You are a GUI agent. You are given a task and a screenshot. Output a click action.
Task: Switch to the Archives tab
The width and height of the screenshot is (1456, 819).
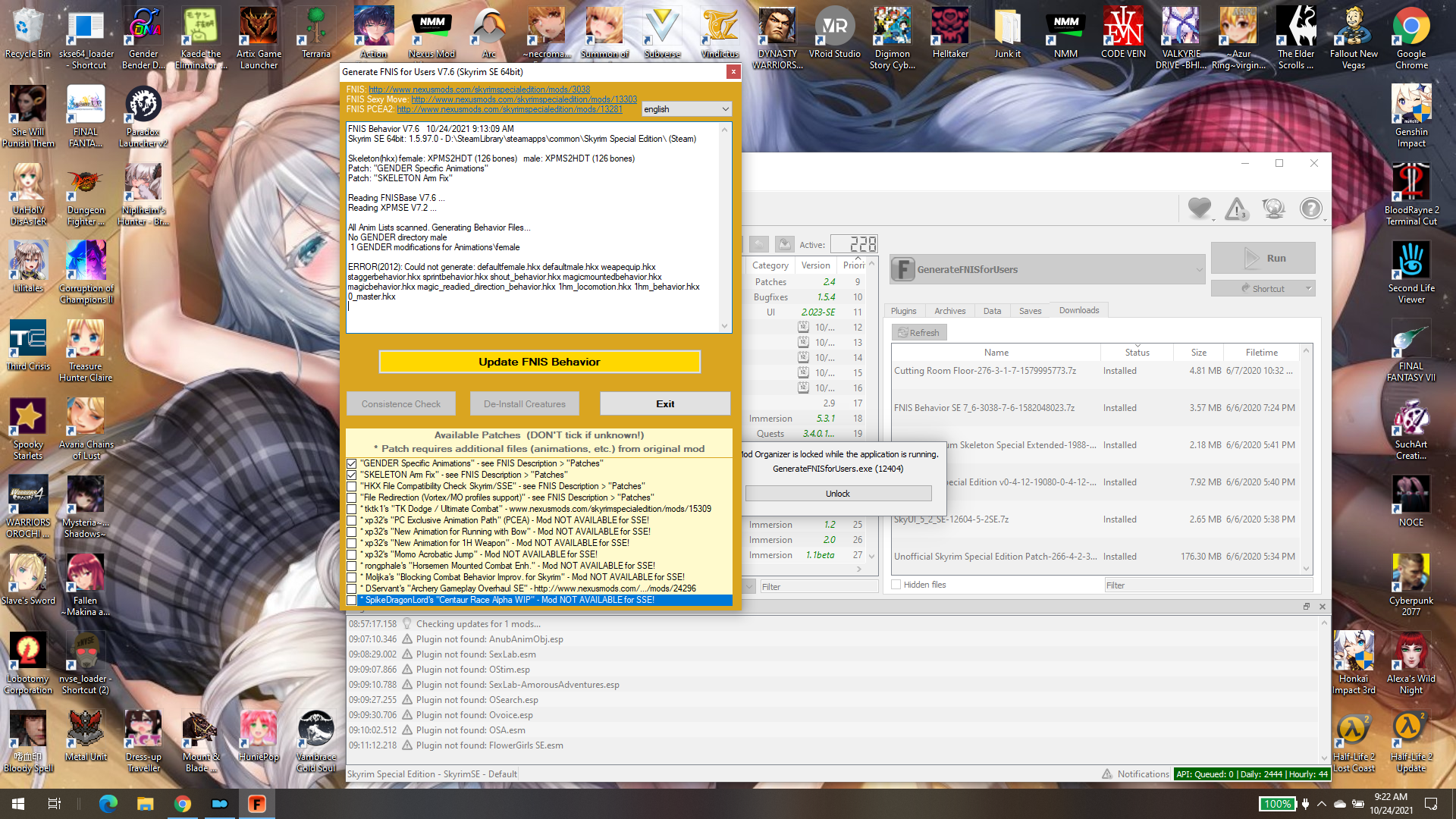pyautogui.click(x=949, y=311)
